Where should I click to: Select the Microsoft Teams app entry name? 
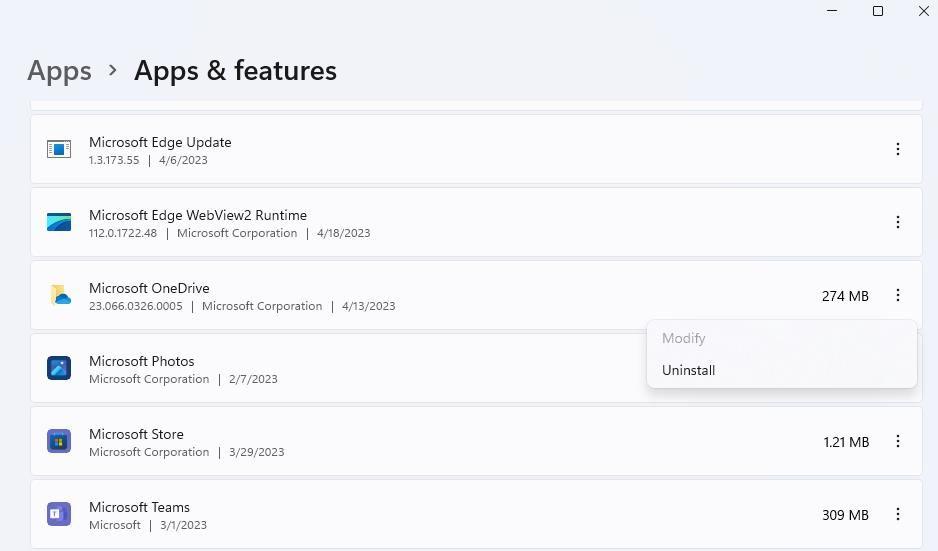(139, 507)
